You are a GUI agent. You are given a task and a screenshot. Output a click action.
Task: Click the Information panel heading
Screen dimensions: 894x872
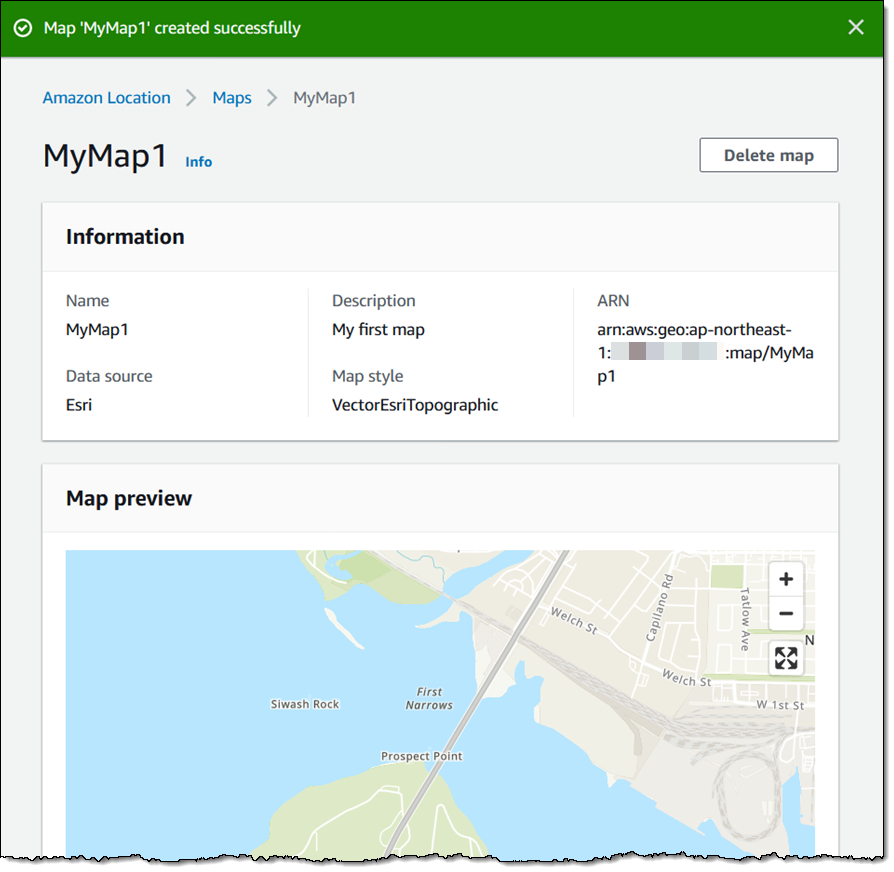[125, 237]
